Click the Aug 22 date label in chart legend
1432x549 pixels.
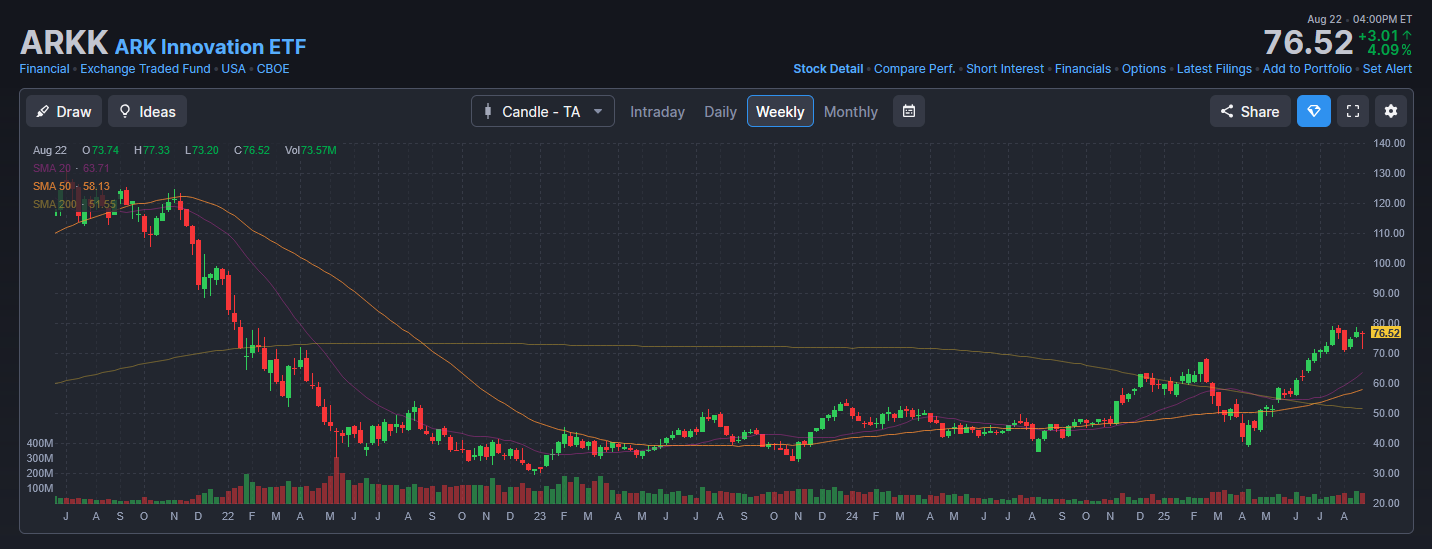(49, 150)
